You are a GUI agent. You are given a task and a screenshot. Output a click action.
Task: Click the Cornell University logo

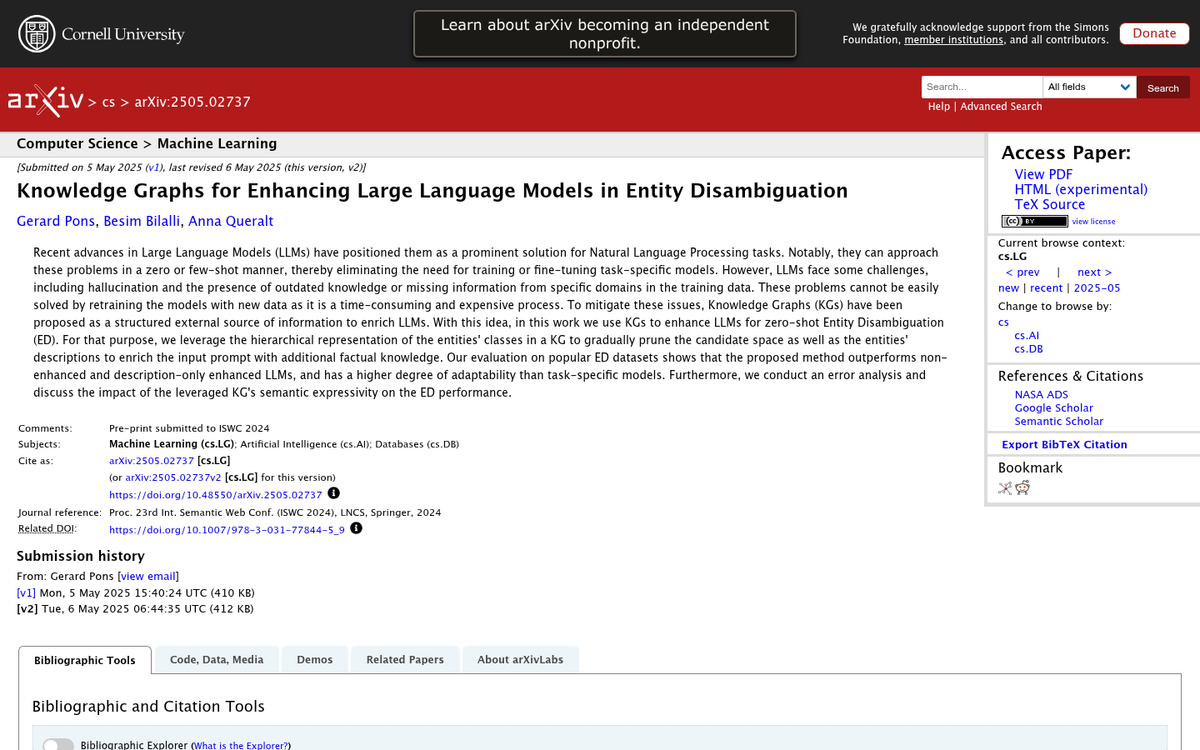(x=102, y=34)
